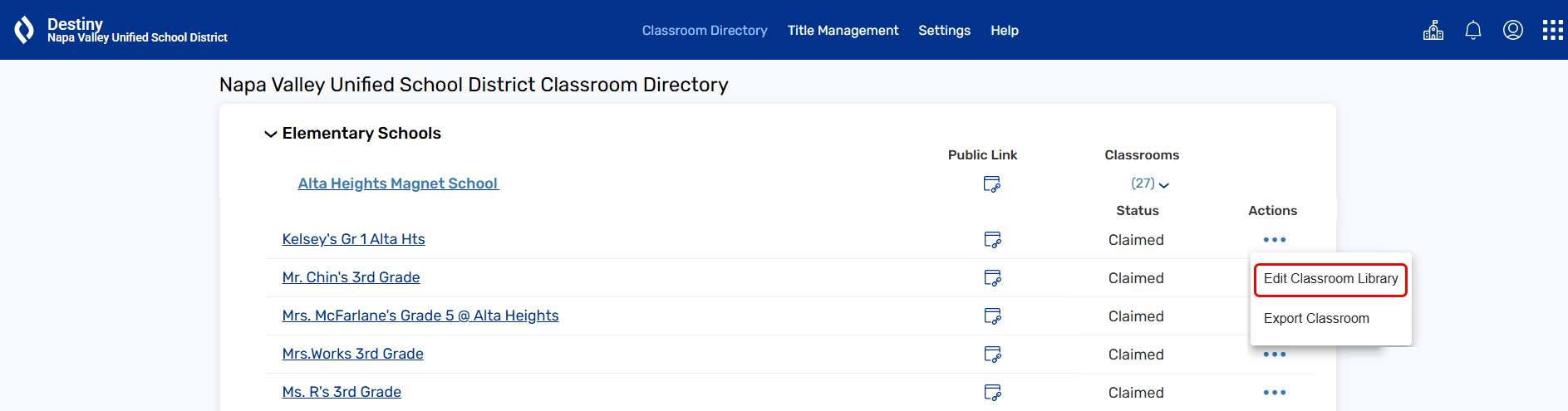The width and height of the screenshot is (1568, 411).
Task: Open Mrs.Works 3rd Grade classroom link
Action: coord(352,354)
